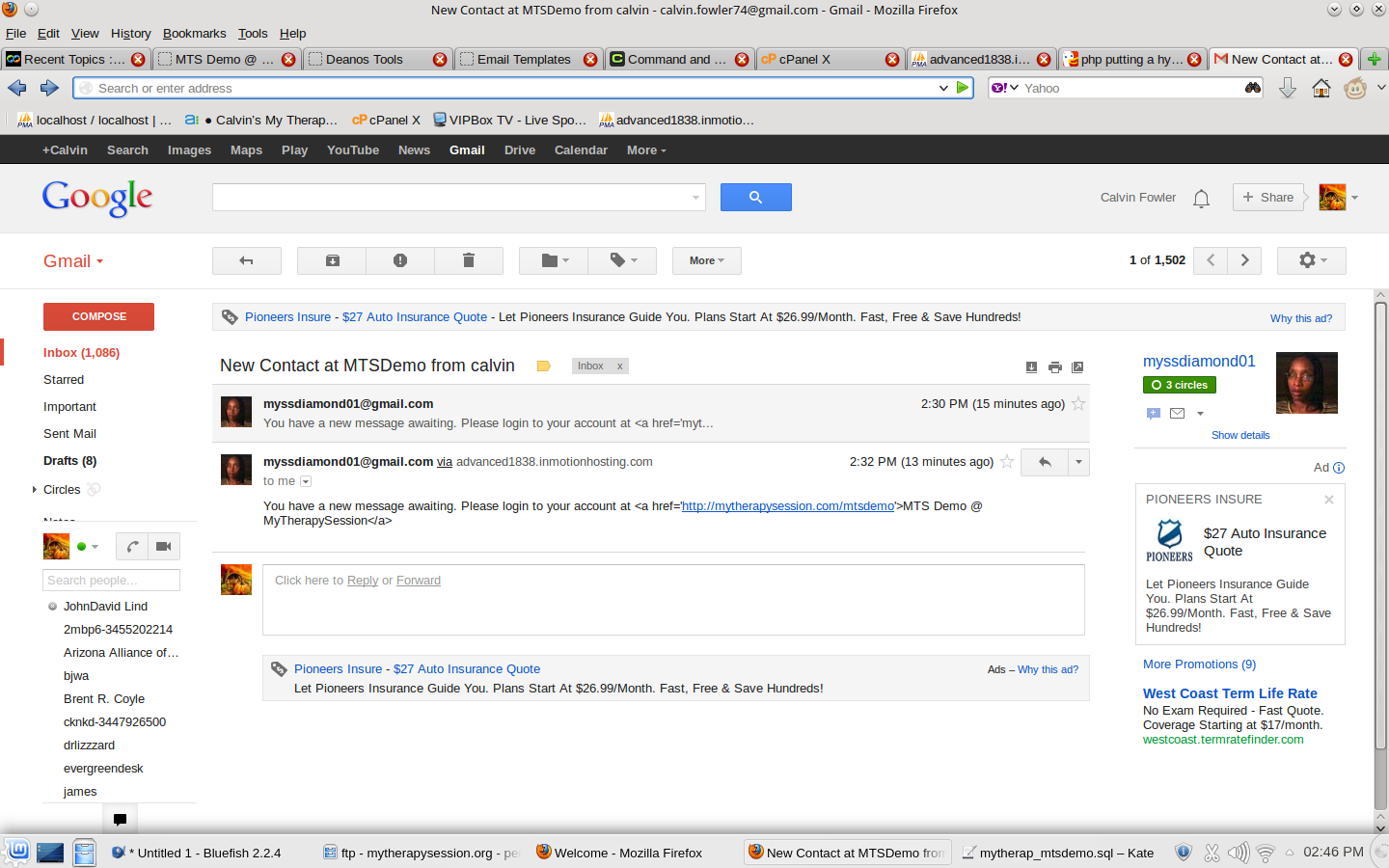The image size is (1389, 868).
Task: Click reply arrow on second message
Action: coord(1045,462)
